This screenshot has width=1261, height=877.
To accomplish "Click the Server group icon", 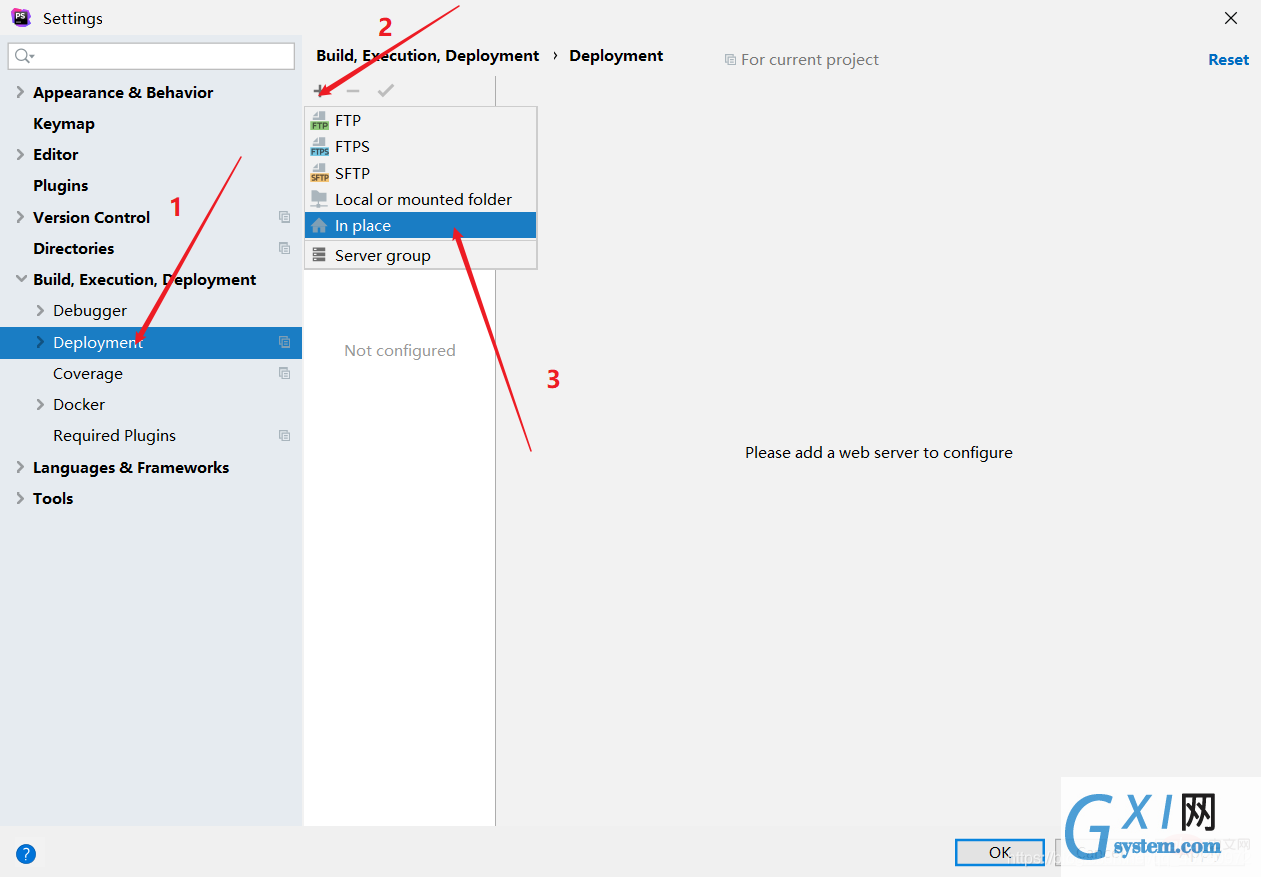I will (x=319, y=255).
